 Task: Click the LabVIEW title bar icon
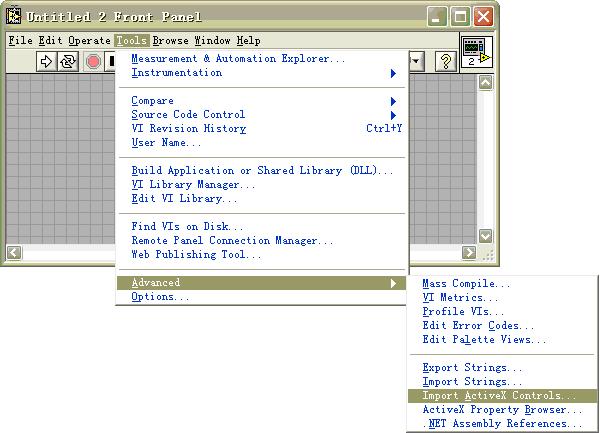coord(14,17)
